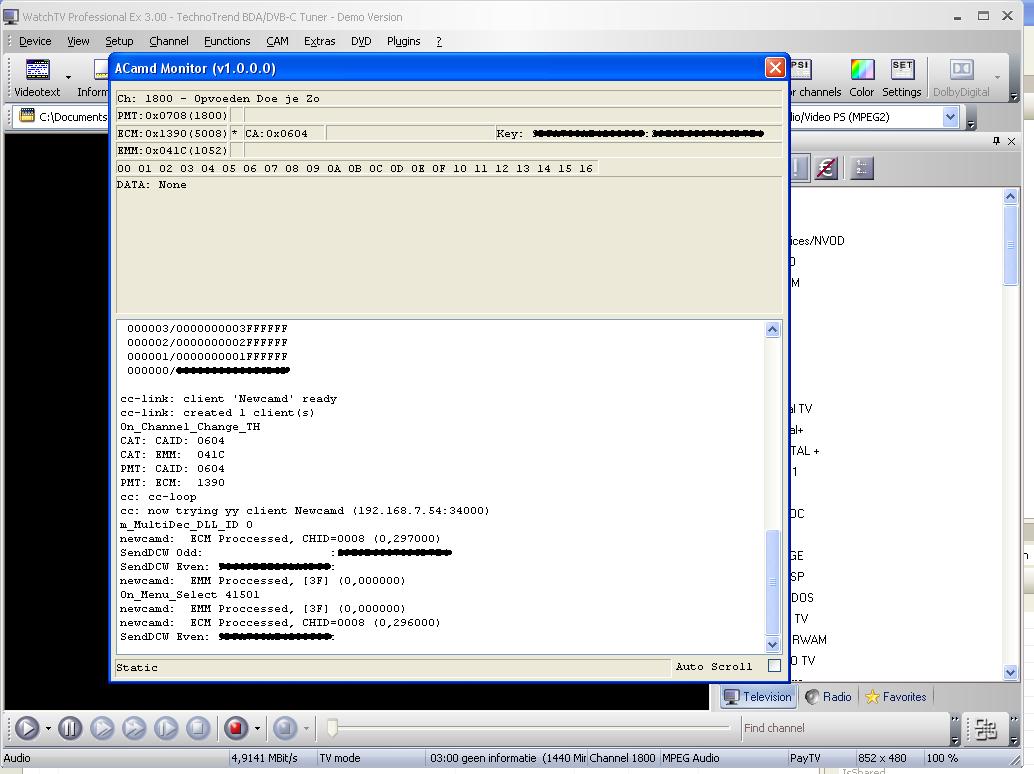This screenshot has width=1034, height=774.
Task: Click the frame step playback button
Action: [166, 728]
